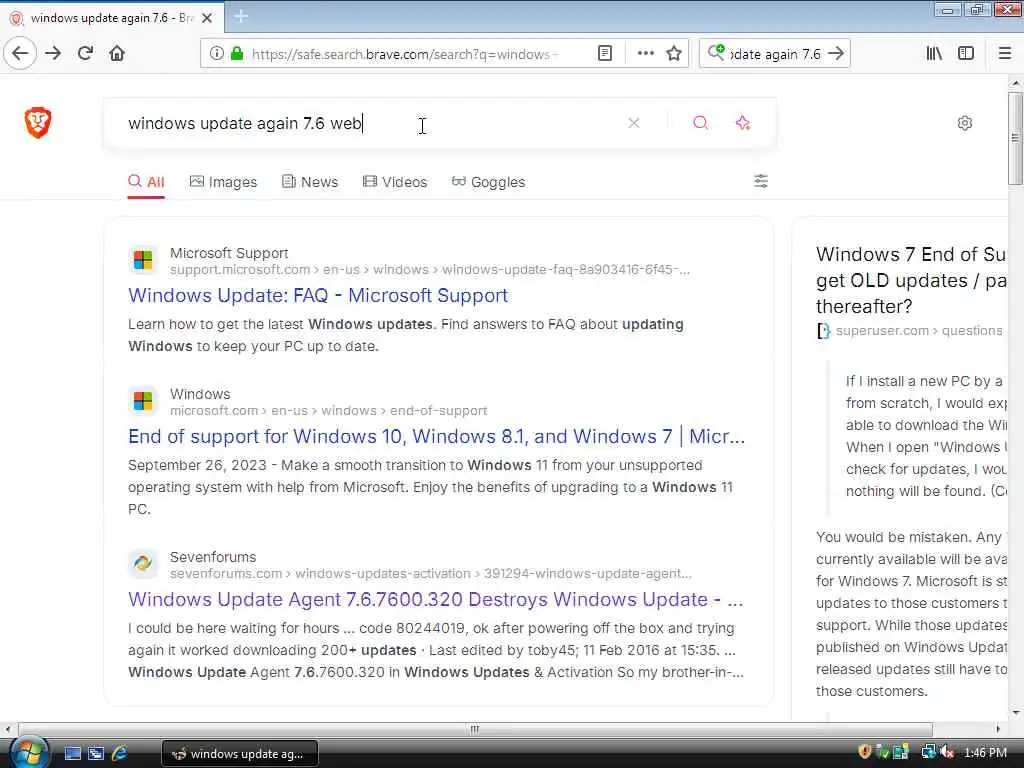Click the browser address bar URL
The width and height of the screenshot is (1024, 768).
(405, 54)
